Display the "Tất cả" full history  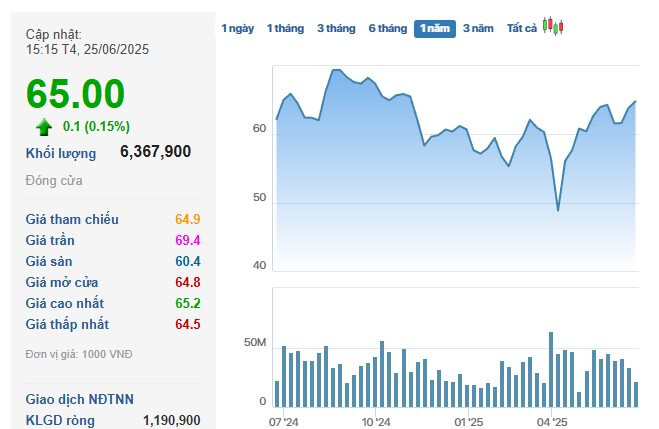coord(521,29)
